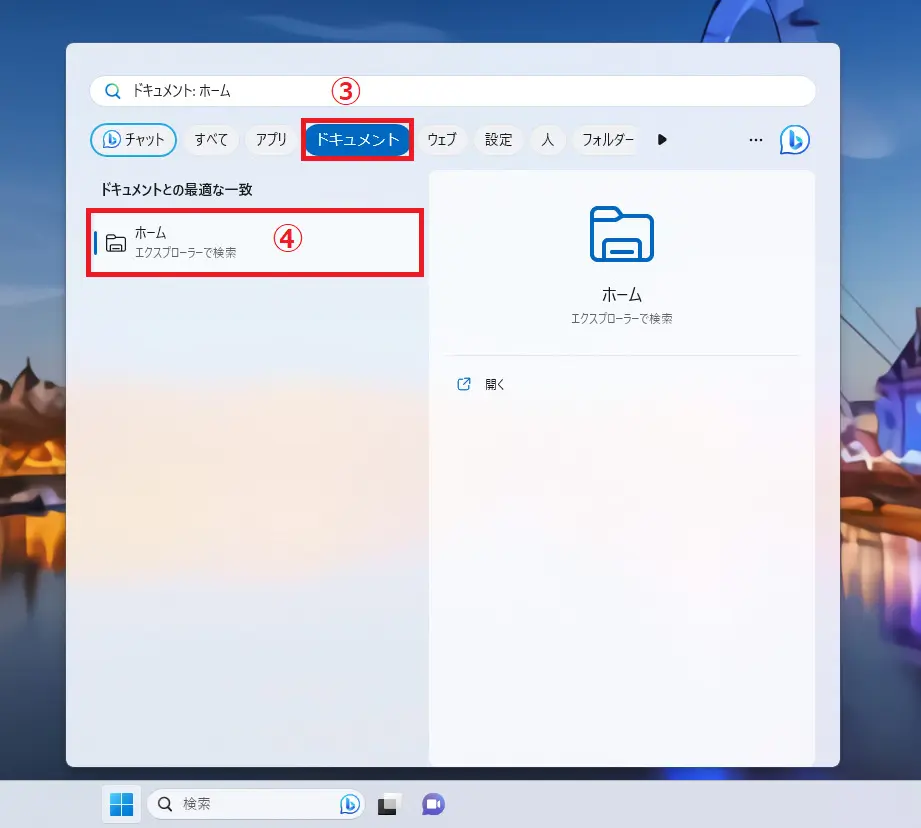Click the large ホーム folder icon in preview
The width and height of the screenshot is (921, 828).
621,234
